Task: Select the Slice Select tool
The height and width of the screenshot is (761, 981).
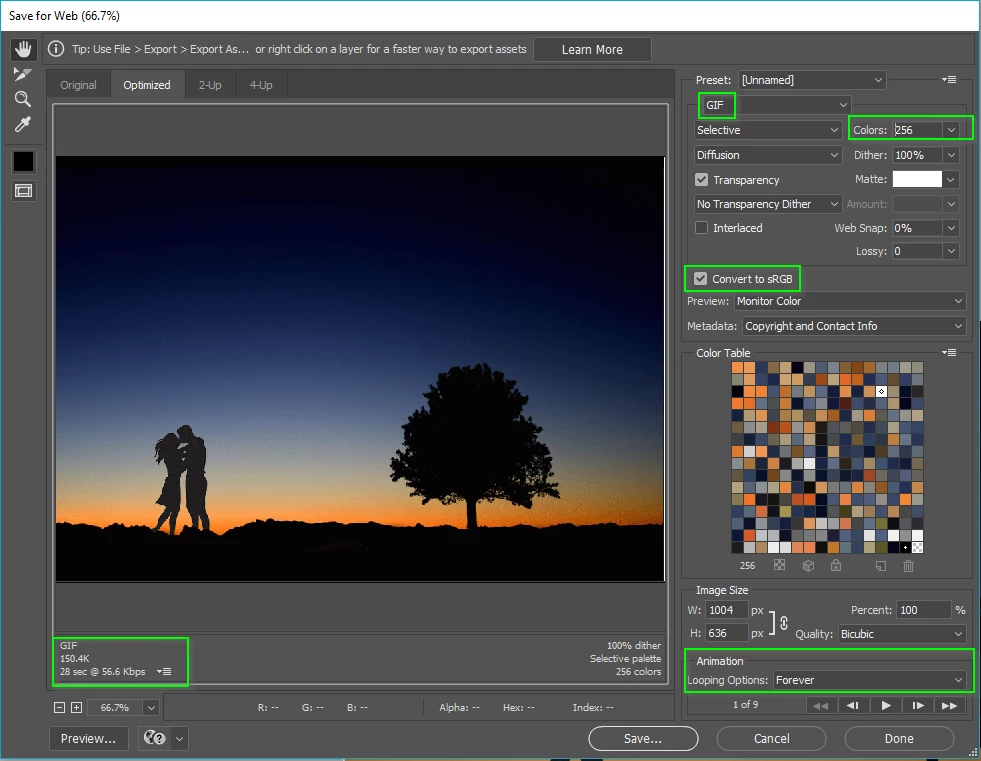Action: click(x=23, y=74)
